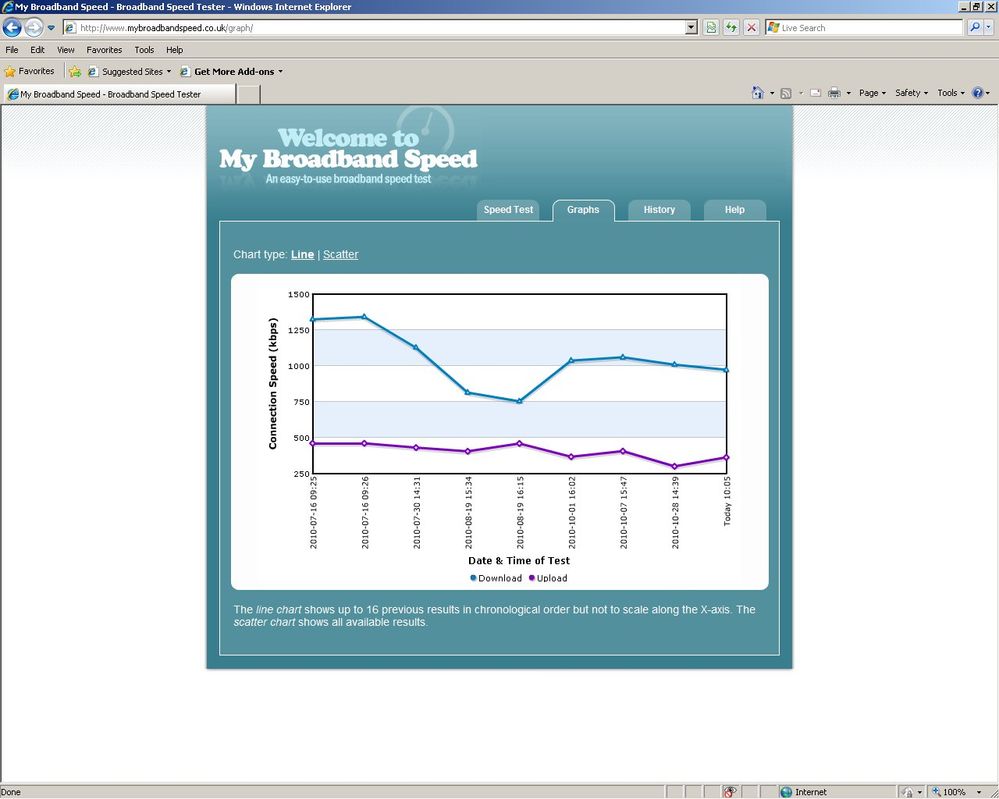Switch to the History tab
This screenshot has height=799, width=999.
click(x=659, y=210)
